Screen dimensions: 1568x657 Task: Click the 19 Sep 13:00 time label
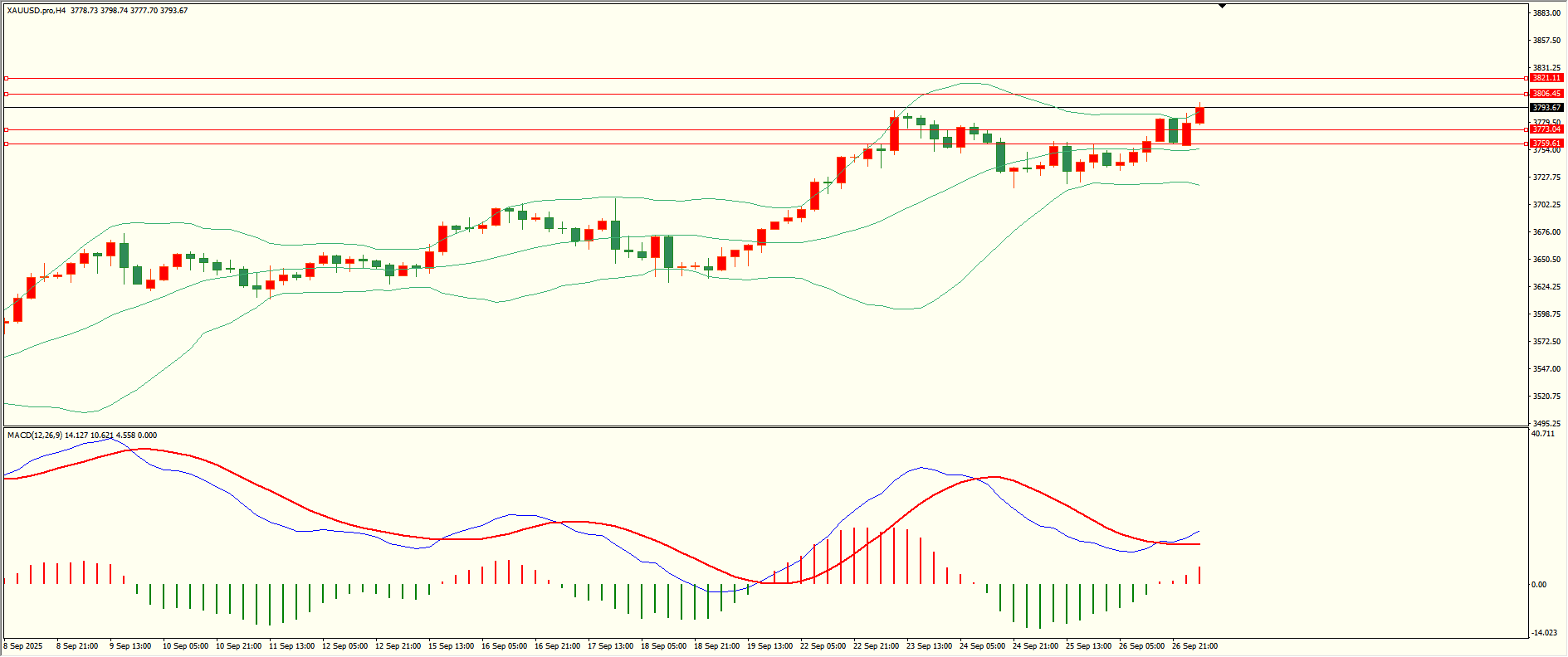pos(770,646)
